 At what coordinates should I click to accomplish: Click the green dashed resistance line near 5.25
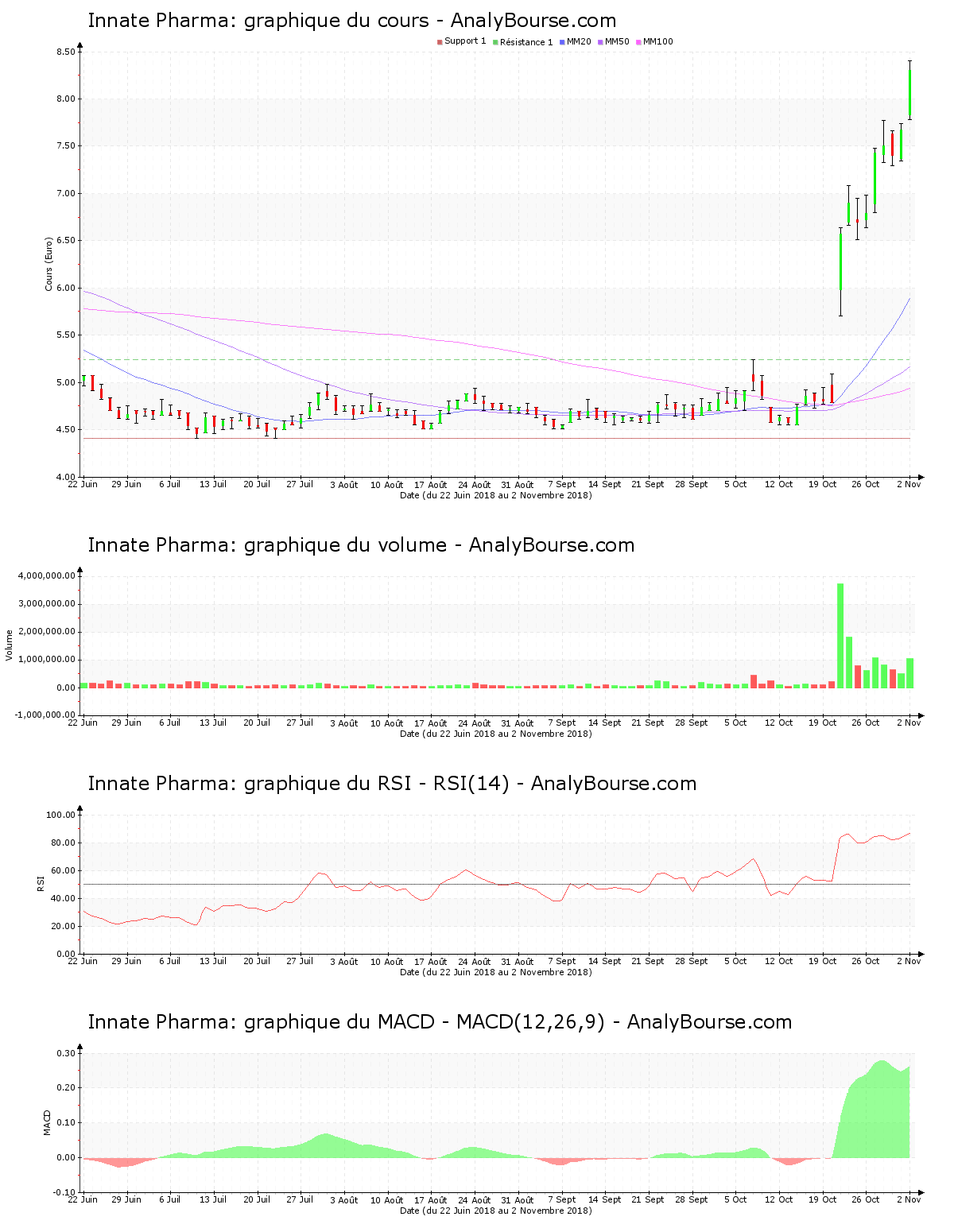tap(497, 359)
